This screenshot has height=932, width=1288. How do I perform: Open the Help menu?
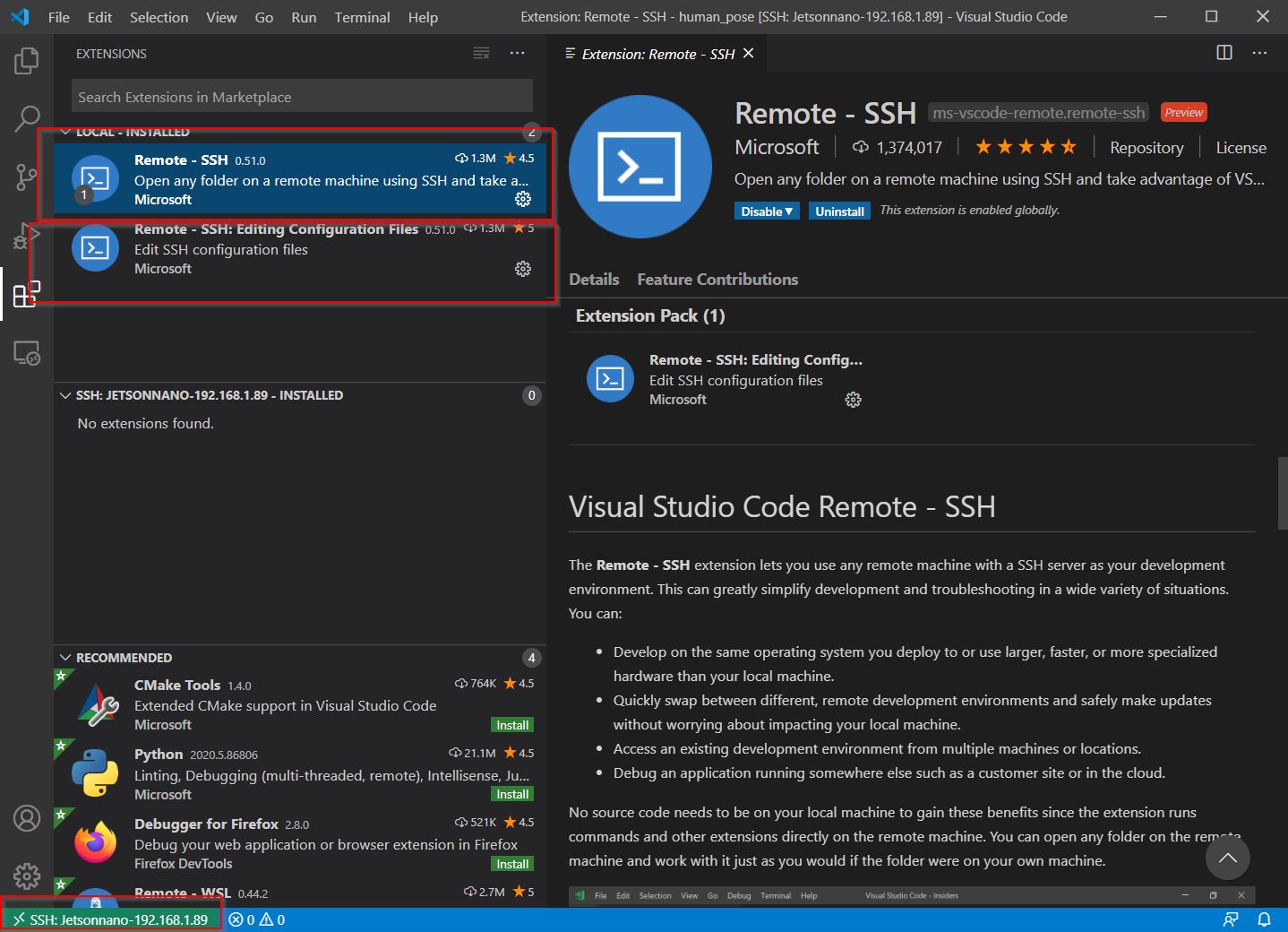click(423, 17)
